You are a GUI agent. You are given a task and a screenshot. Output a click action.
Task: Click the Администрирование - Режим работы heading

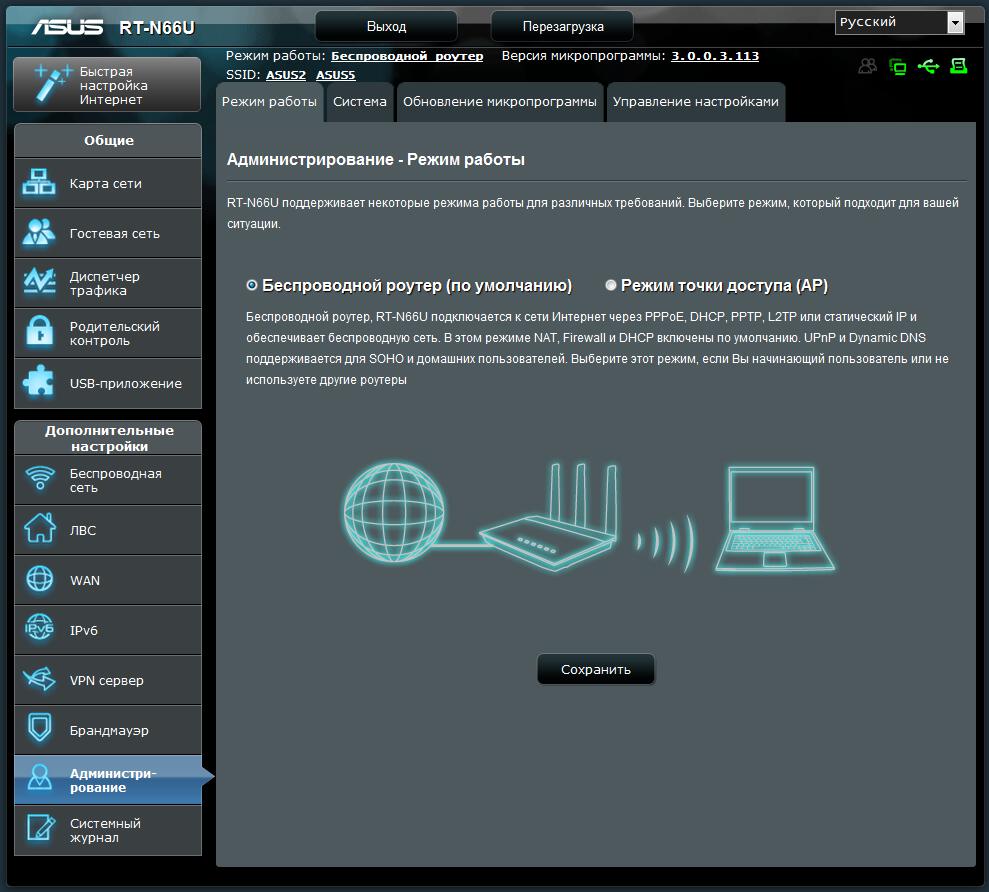coord(375,159)
